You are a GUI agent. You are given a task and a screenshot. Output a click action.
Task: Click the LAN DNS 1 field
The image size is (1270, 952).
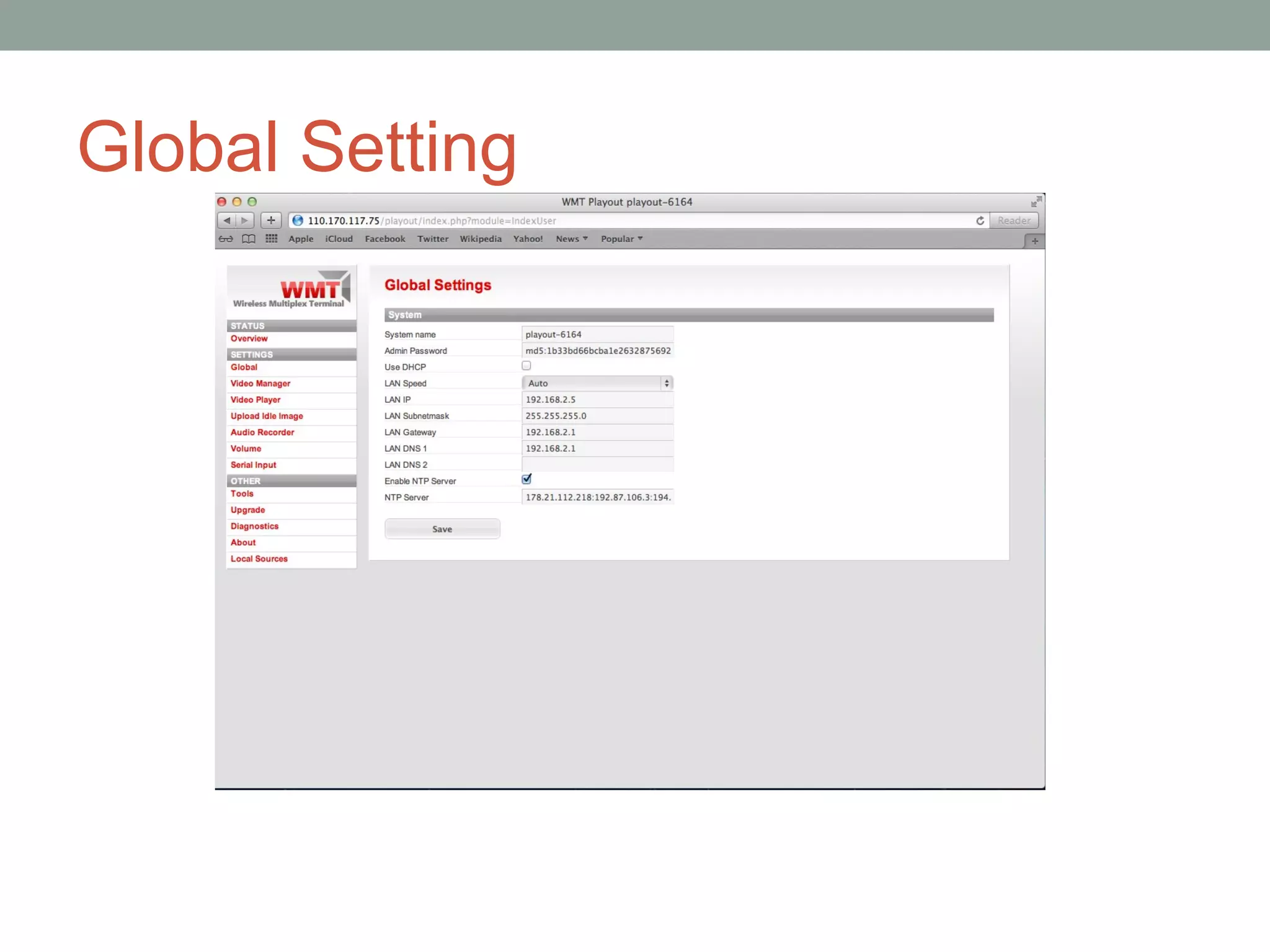pyautogui.click(x=598, y=449)
